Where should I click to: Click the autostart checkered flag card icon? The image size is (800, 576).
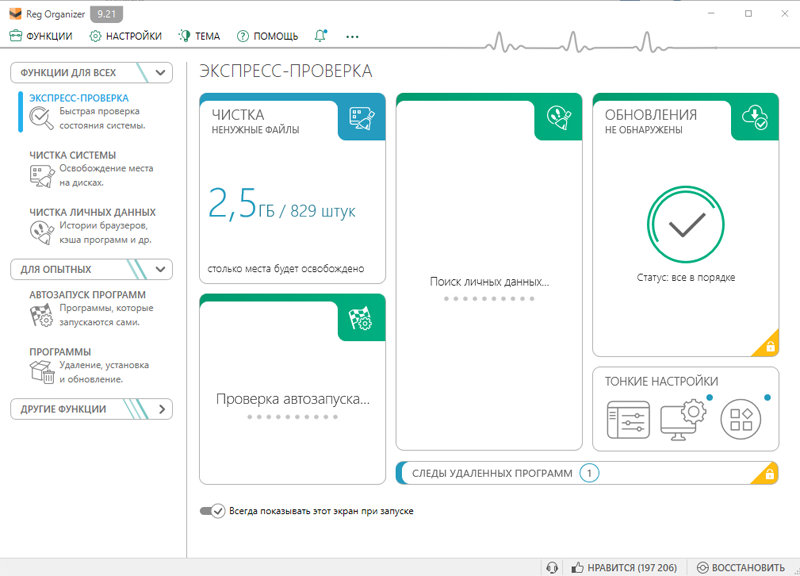coord(361,319)
